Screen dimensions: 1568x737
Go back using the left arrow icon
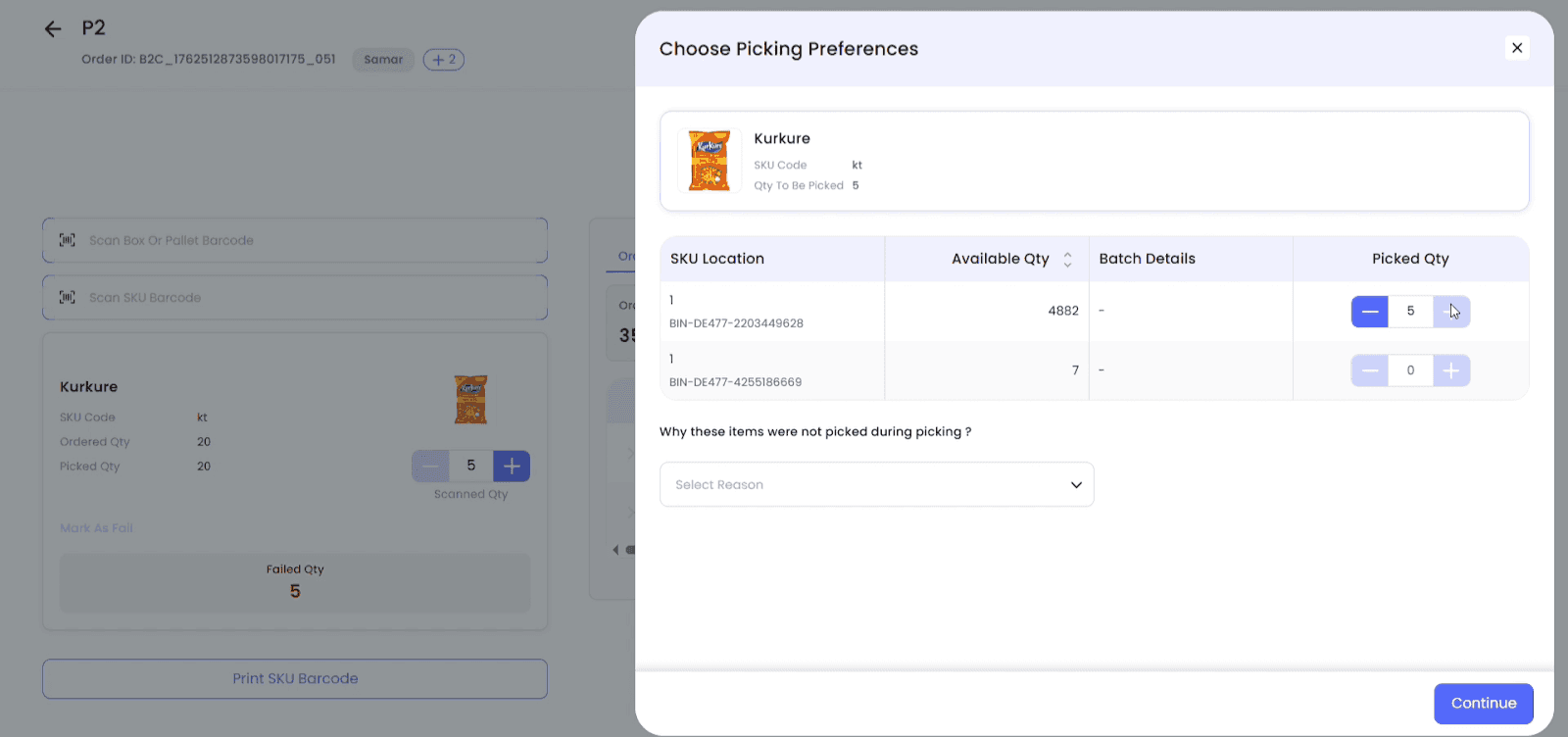click(53, 29)
